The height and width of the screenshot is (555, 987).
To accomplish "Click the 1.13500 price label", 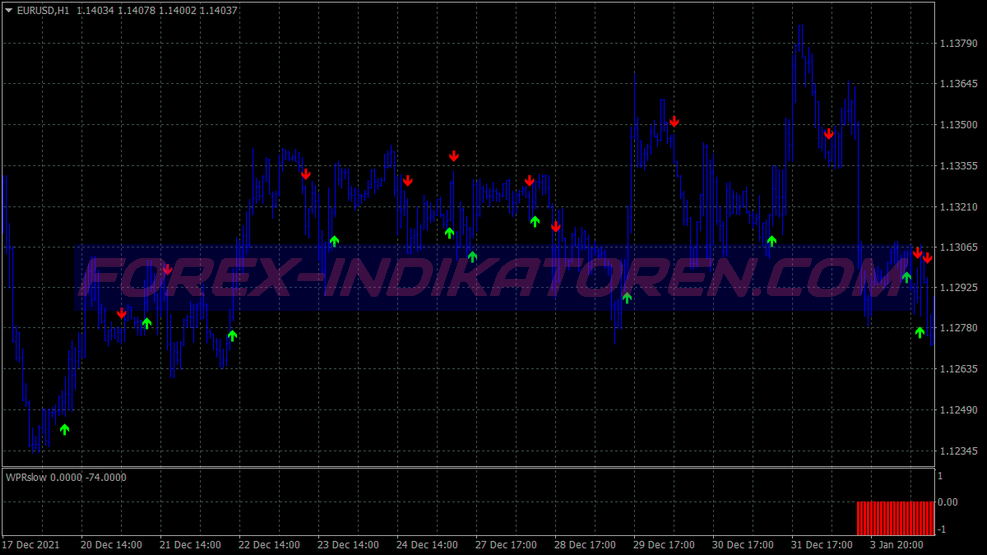I will pyautogui.click(x=958, y=125).
